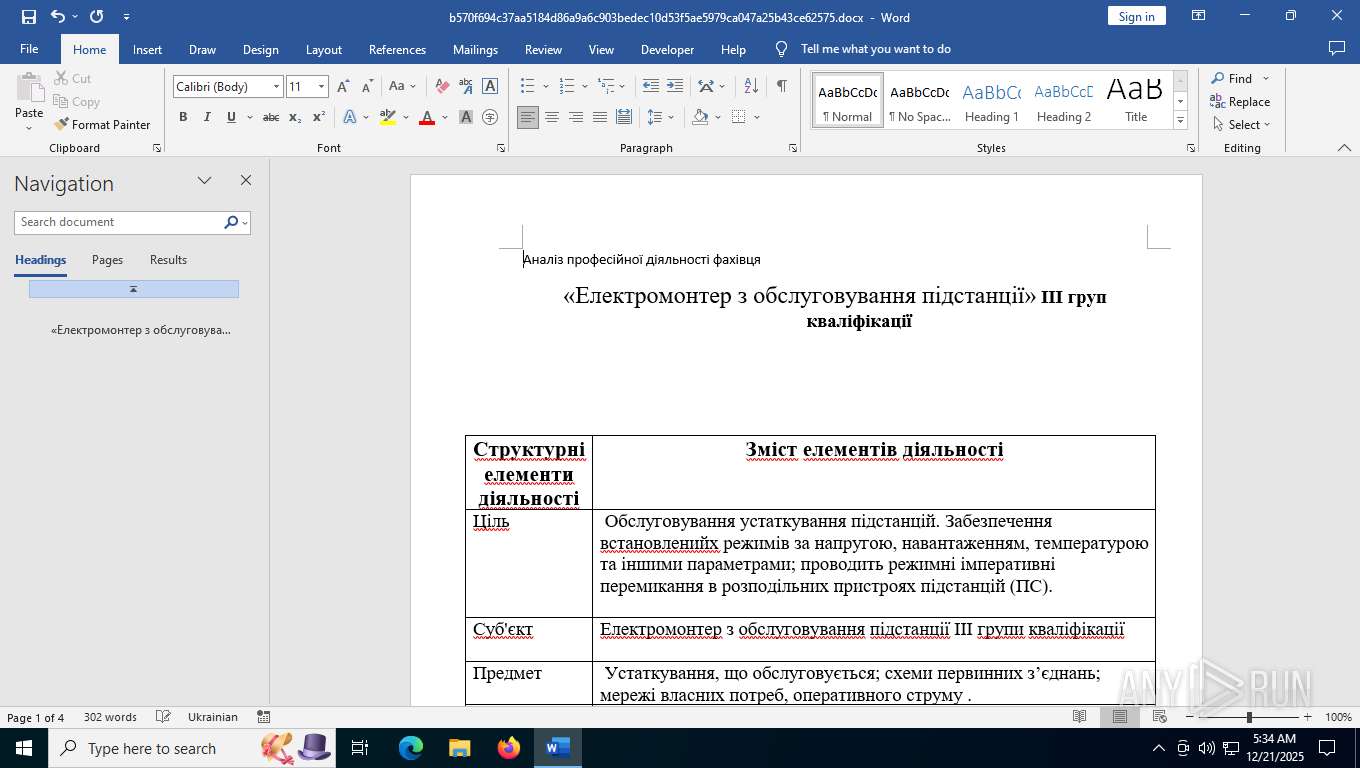This screenshot has width=1360, height=768.
Task: Open line spacing dropdown
Action: [x=671, y=118]
